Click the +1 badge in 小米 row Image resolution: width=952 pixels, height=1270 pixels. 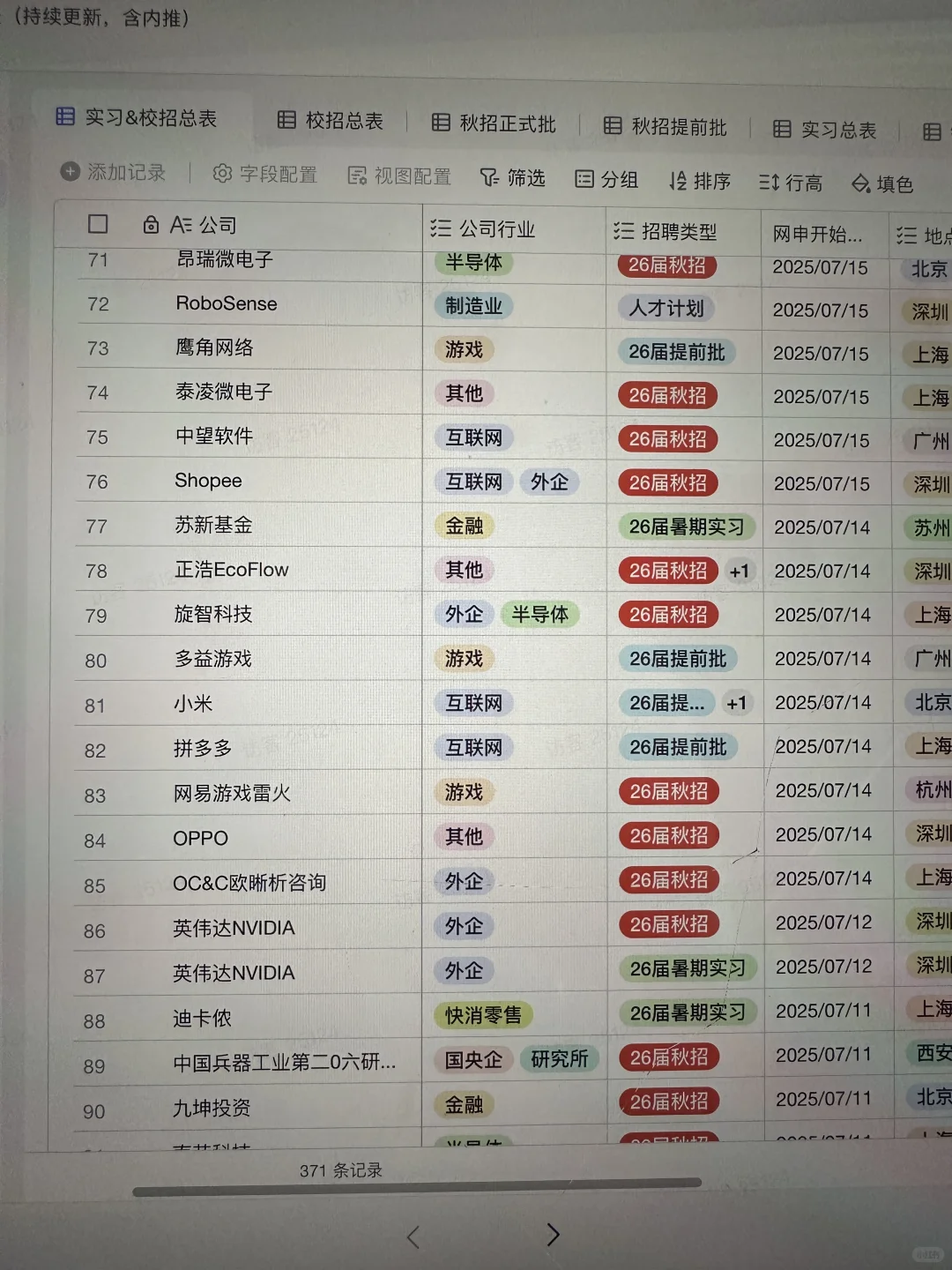tap(736, 704)
